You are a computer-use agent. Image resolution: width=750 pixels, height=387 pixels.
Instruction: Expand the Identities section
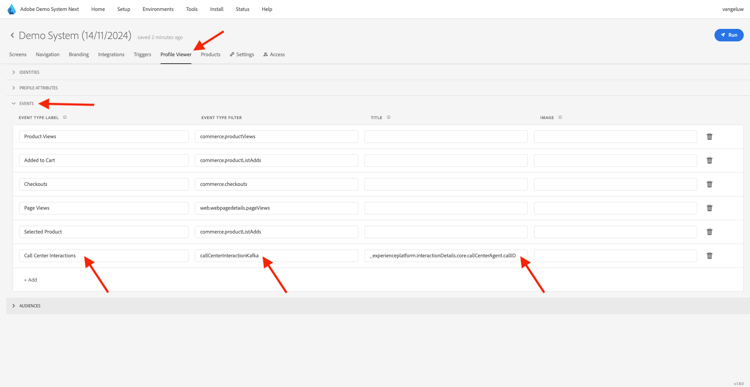point(13,72)
